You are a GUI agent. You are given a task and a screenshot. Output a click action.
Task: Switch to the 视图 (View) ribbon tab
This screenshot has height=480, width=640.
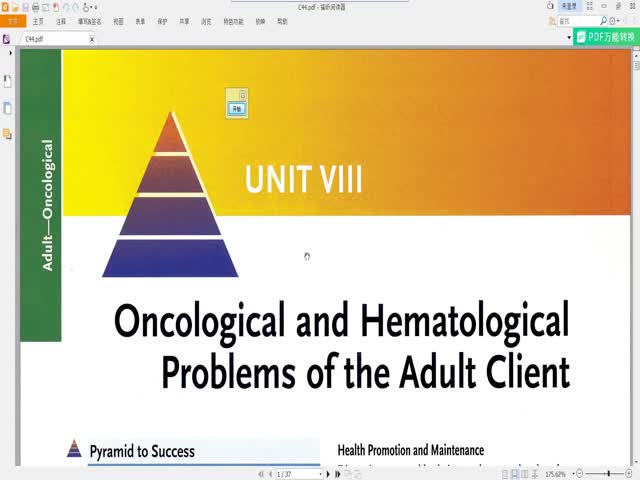click(x=119, y=20)
